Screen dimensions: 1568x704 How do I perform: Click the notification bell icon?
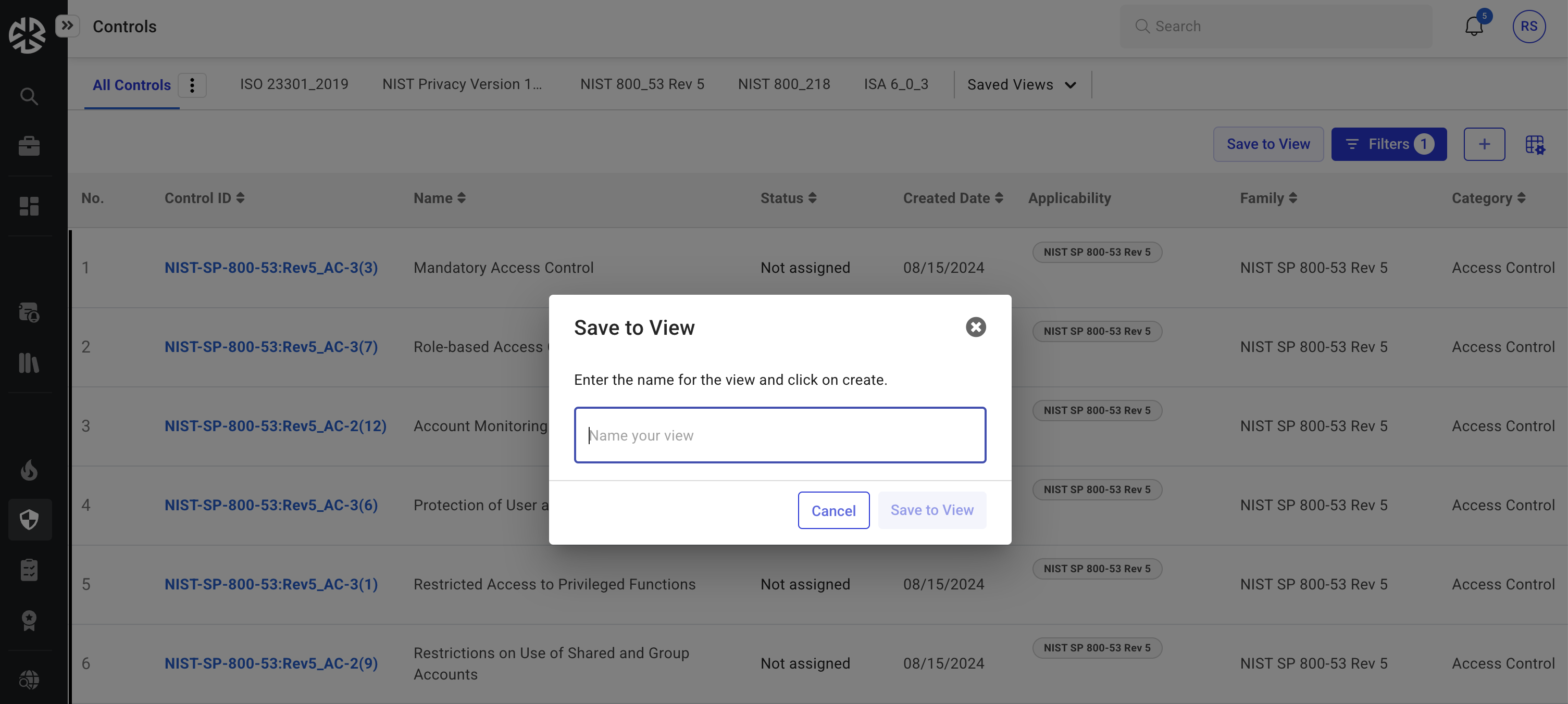point(1474,27)
